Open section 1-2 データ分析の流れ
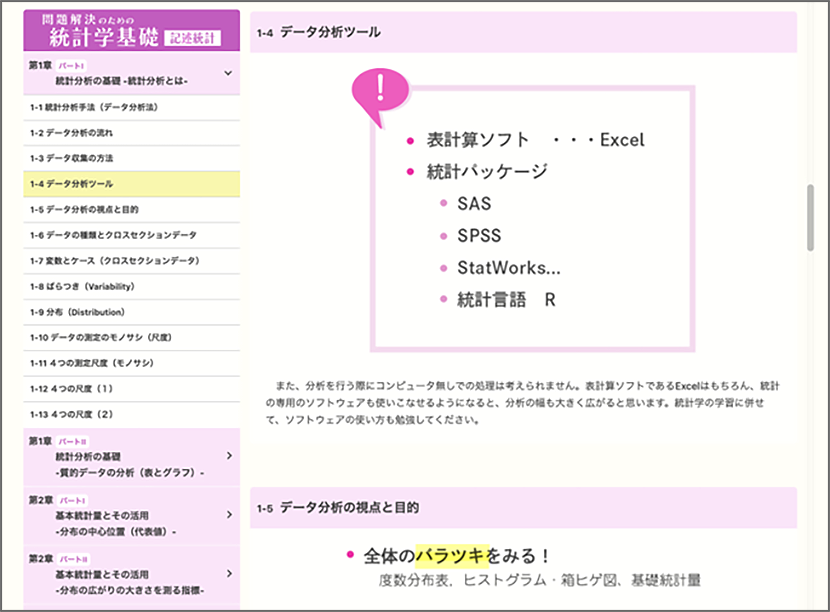This screenshot has height=612, width=830. point(131,133)
